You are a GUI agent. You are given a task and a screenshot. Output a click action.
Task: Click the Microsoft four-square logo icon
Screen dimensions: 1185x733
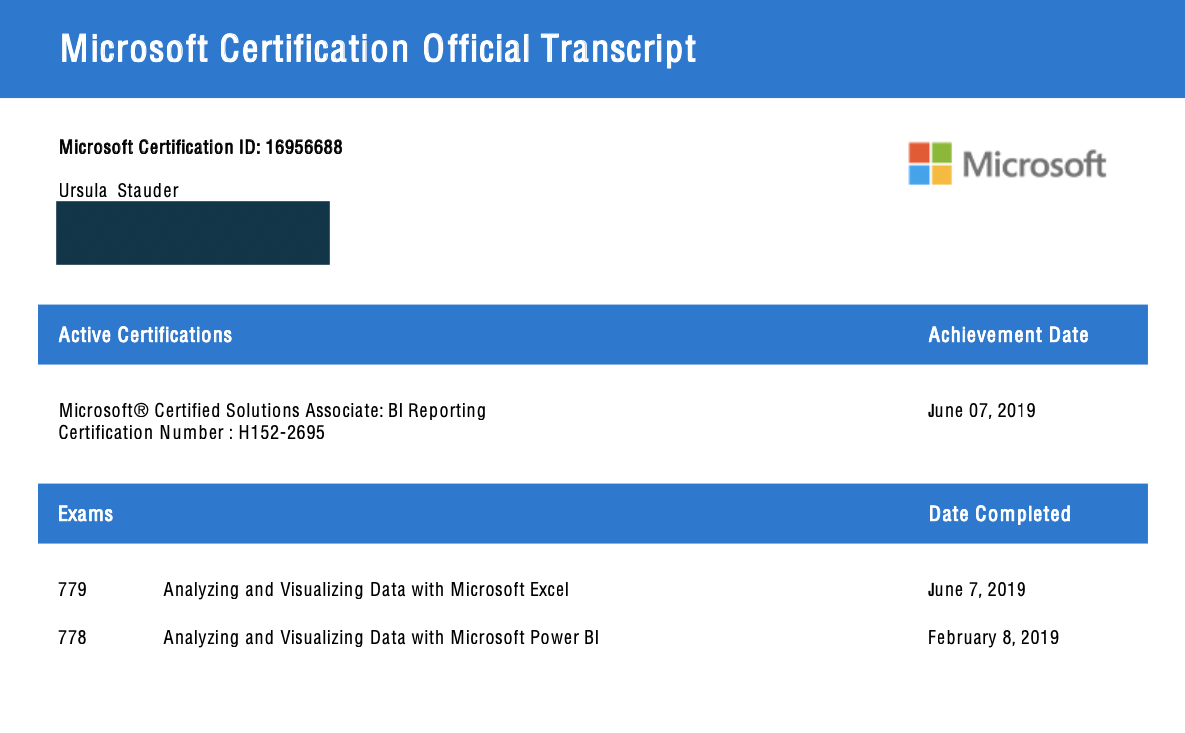930,163
